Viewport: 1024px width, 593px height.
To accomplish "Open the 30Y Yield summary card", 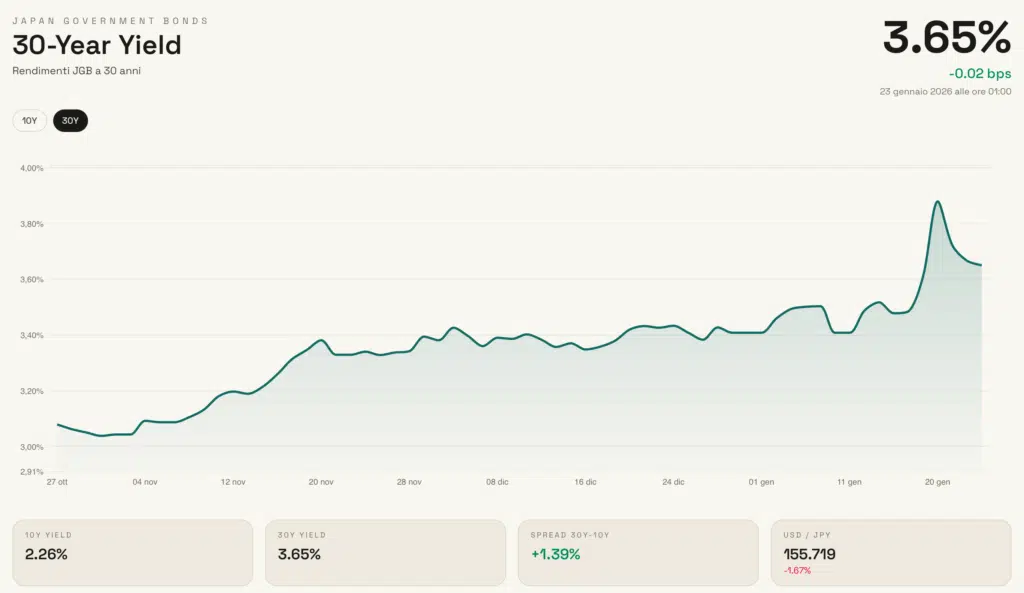I will click(x=385, y=552).
